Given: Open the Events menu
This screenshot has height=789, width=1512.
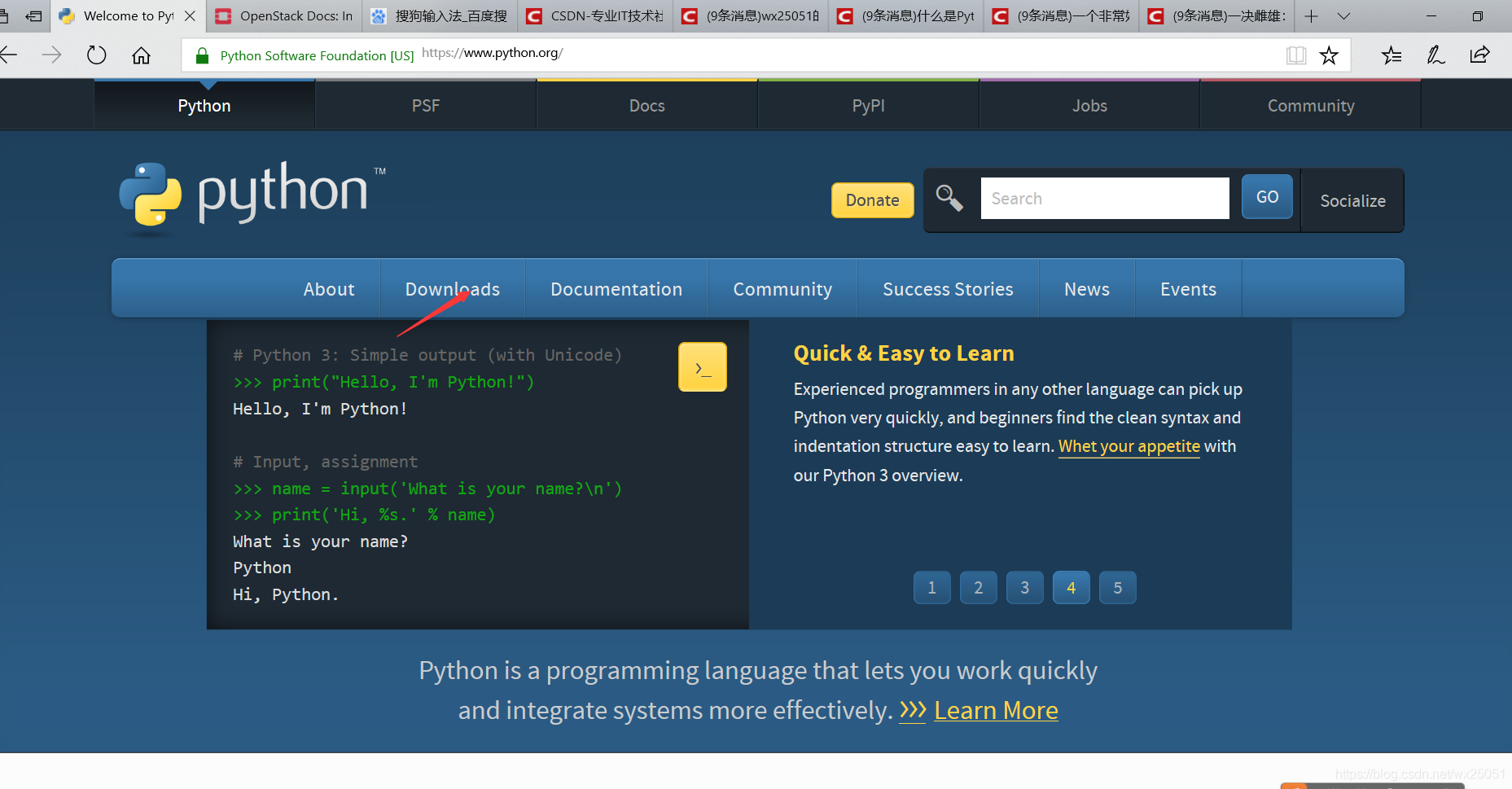Looking at the screenshot, I should click(x=1188, y=289).
